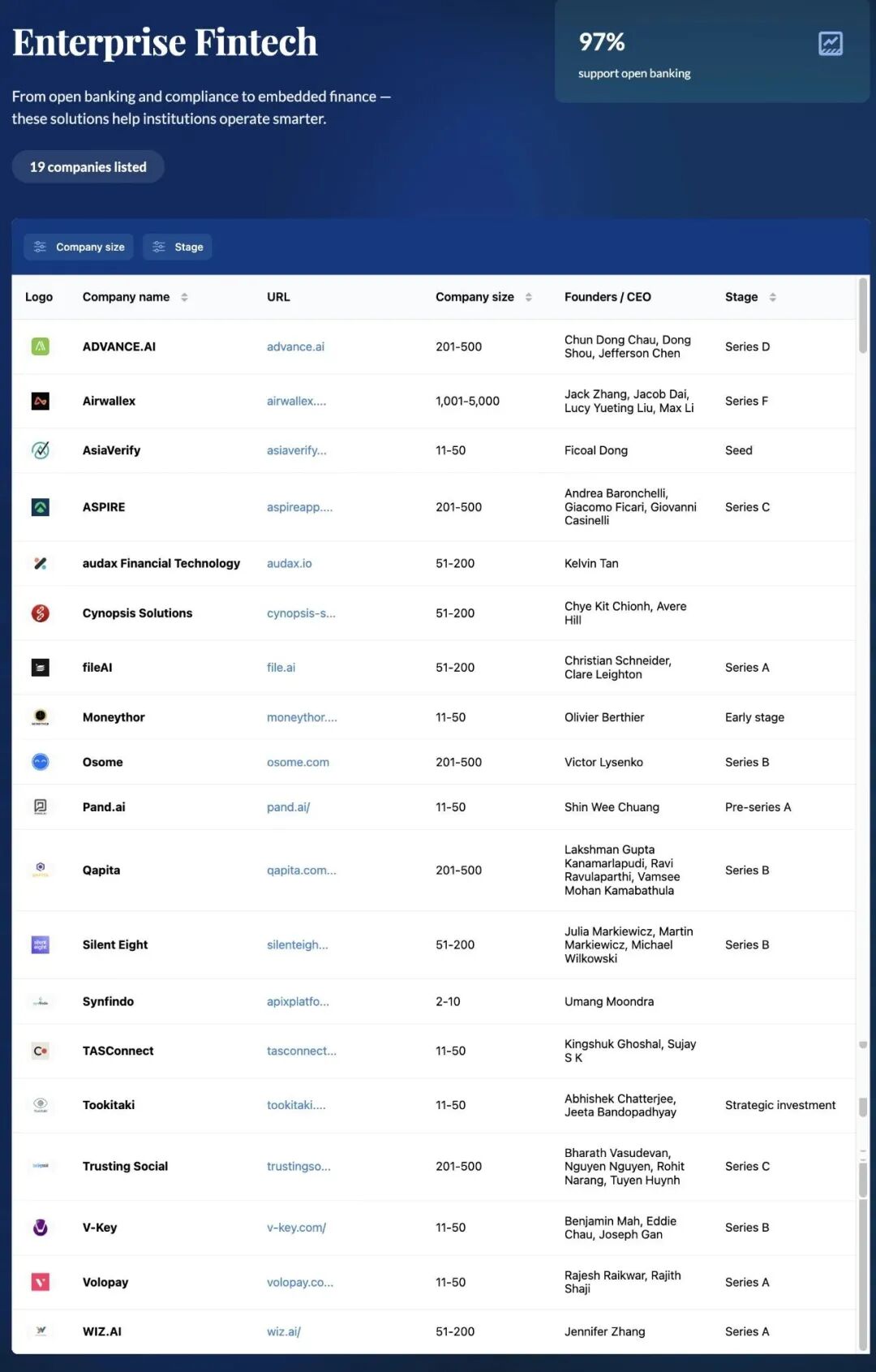
Task: Open the v-key.com/ link
Action: click(x=296, y=1228)
